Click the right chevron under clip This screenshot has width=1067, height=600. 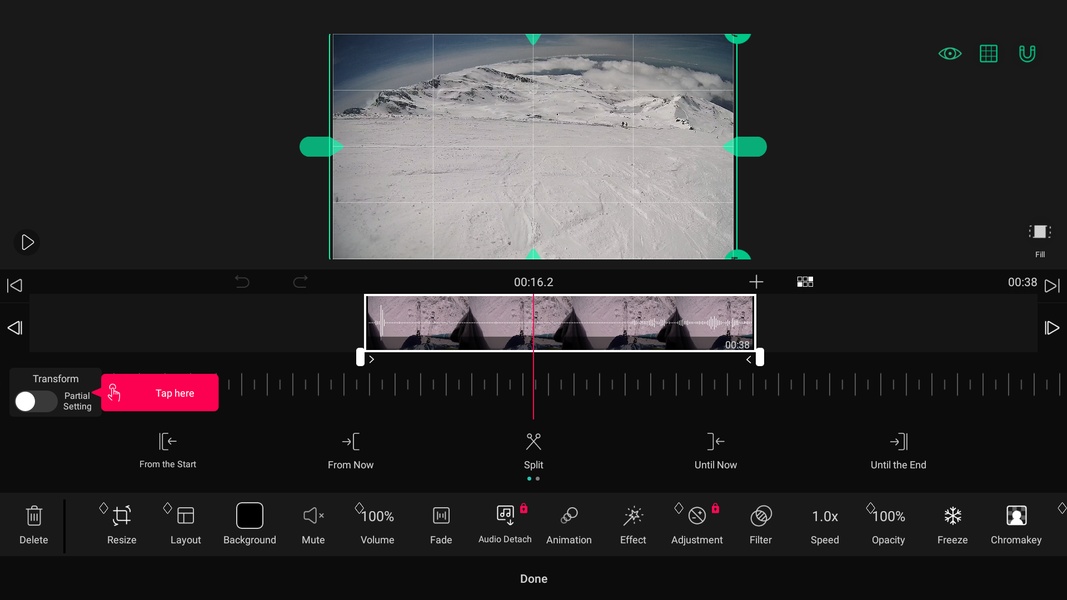(749, 359)
